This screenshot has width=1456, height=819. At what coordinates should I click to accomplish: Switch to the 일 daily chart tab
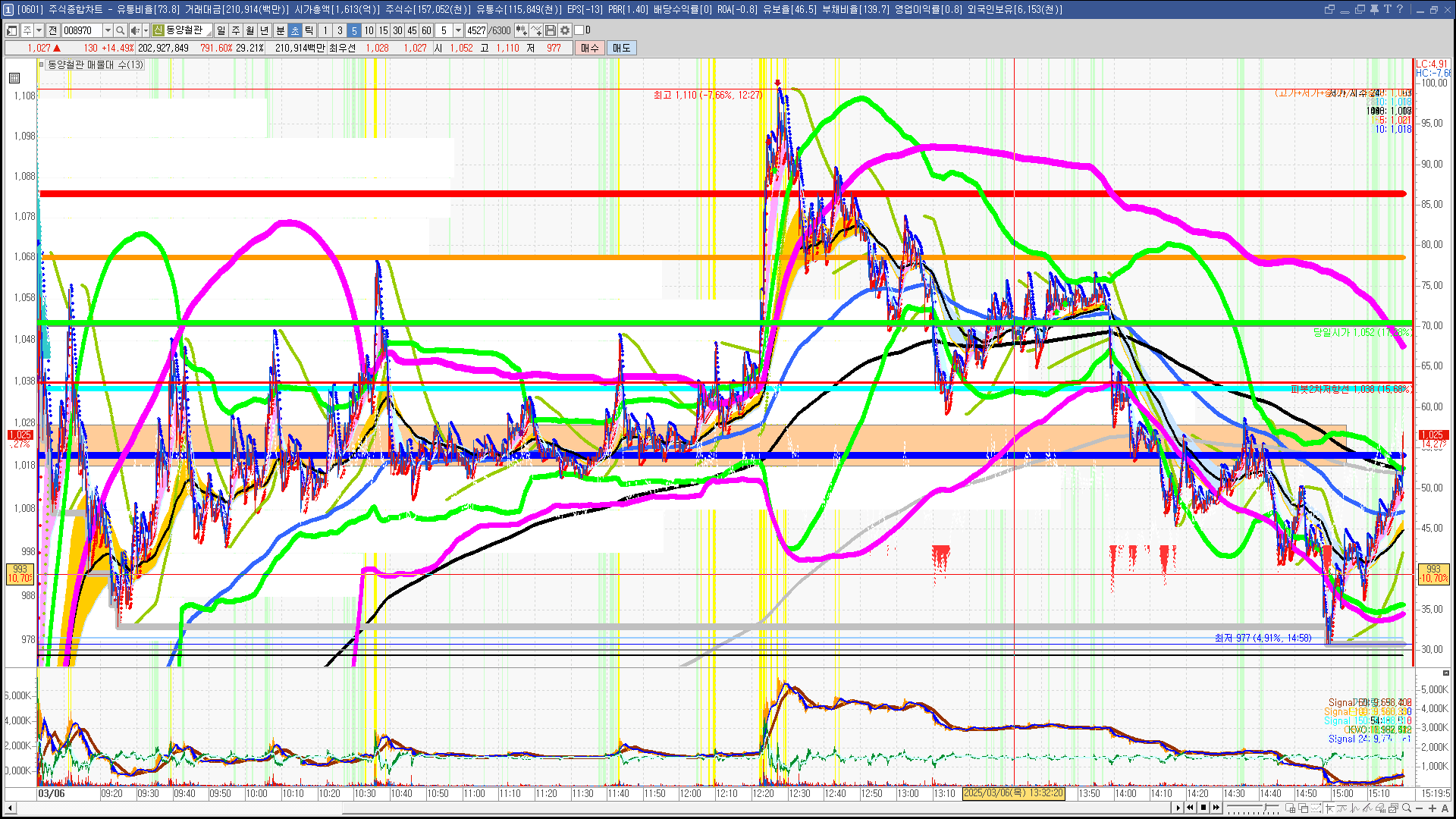[x=221, y=30]
